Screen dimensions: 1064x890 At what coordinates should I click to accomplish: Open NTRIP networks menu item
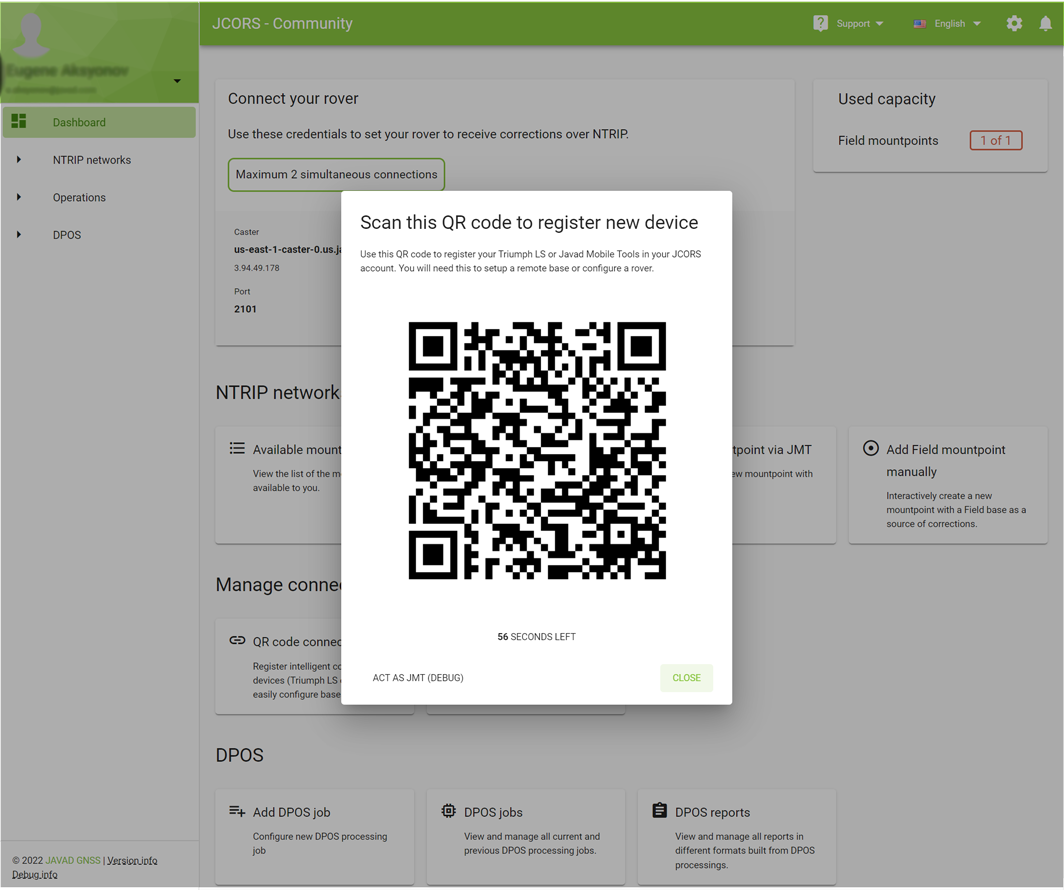coord(92,160)
